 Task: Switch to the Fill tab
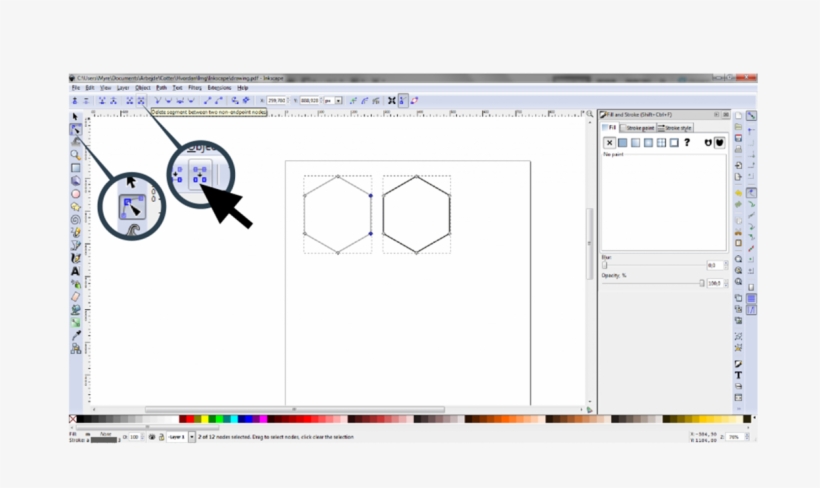[x=610, y=128]
